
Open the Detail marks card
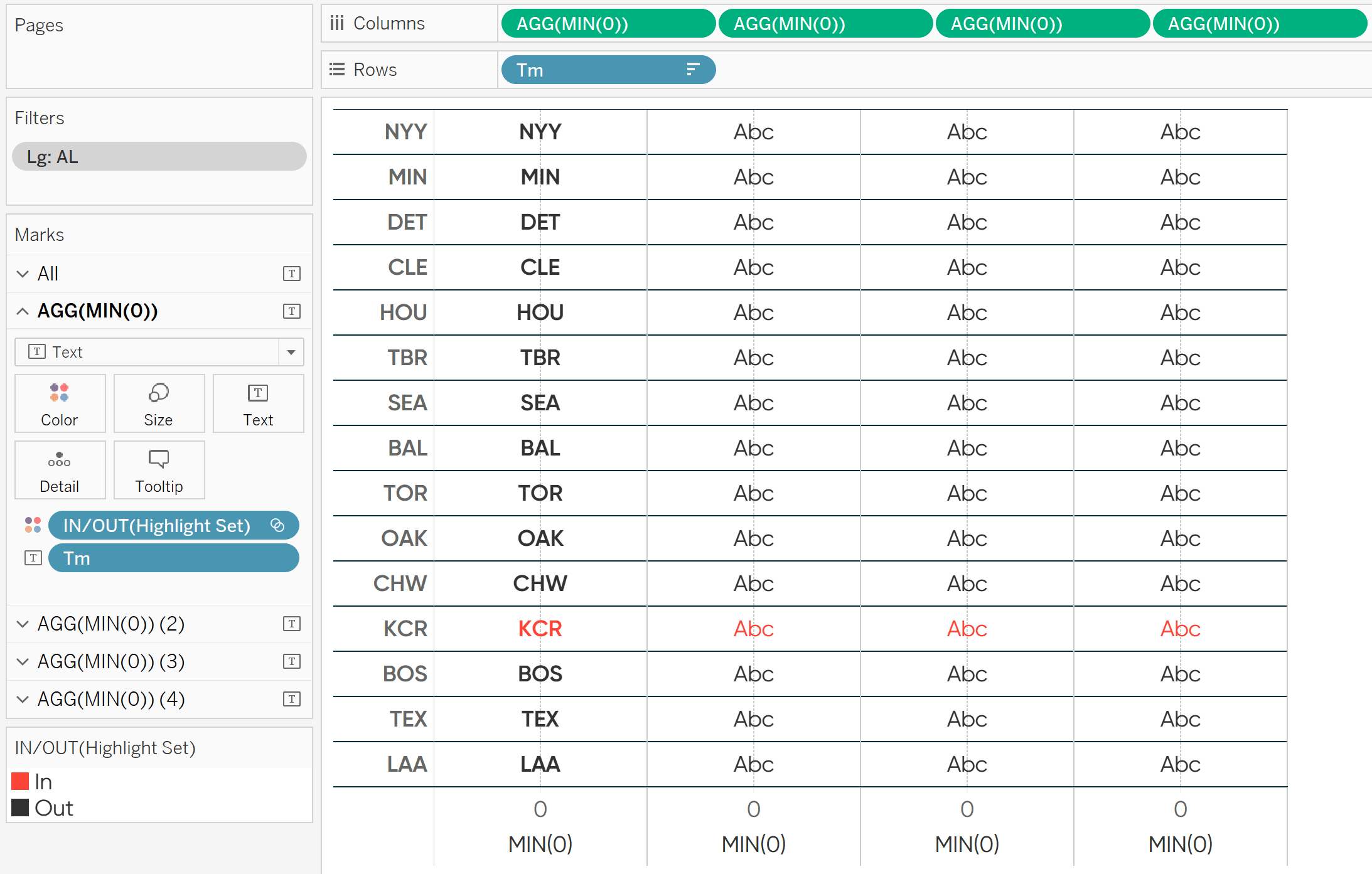[60, 470]
